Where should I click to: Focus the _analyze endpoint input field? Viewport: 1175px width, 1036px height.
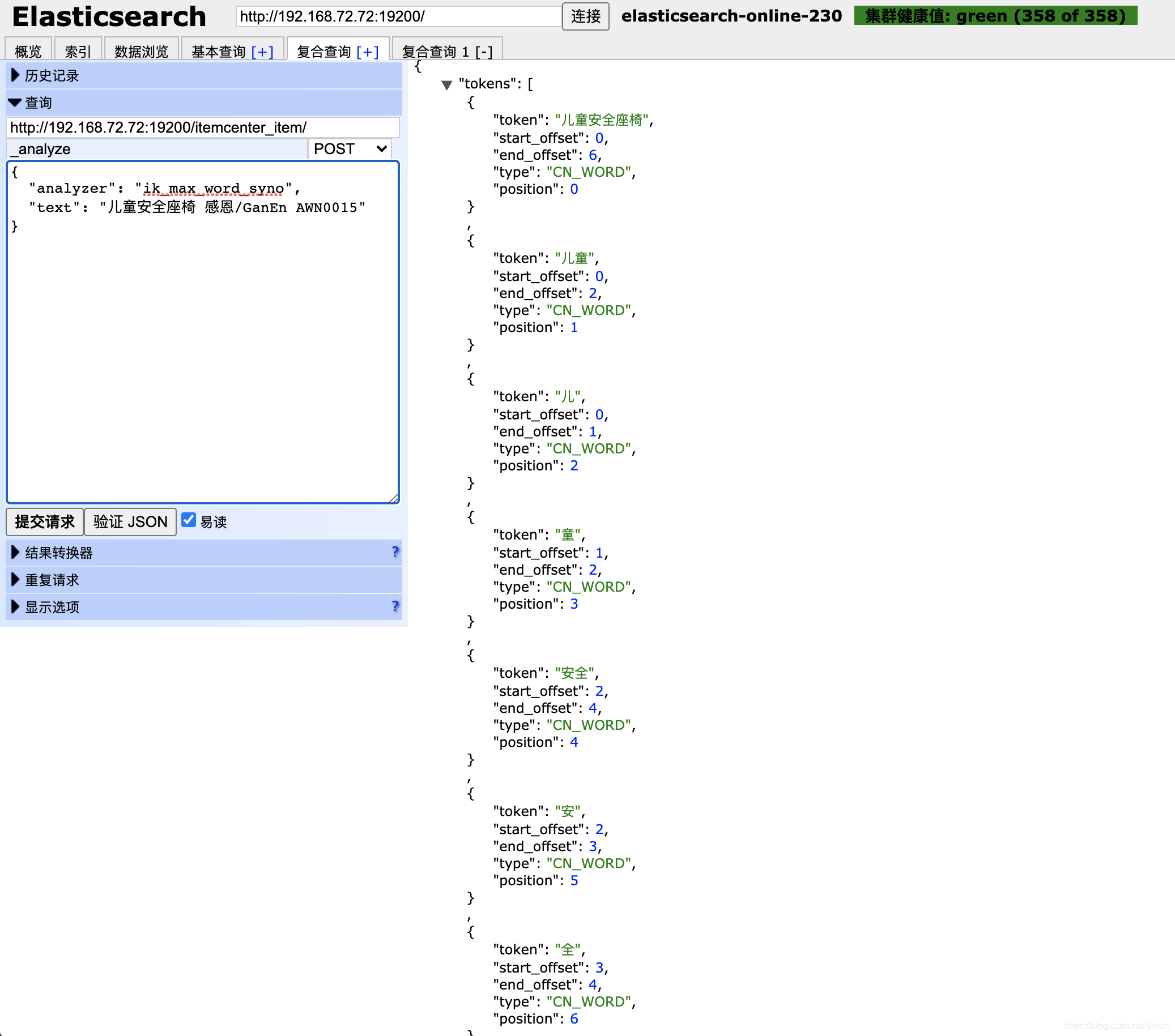tap(157, 149)
